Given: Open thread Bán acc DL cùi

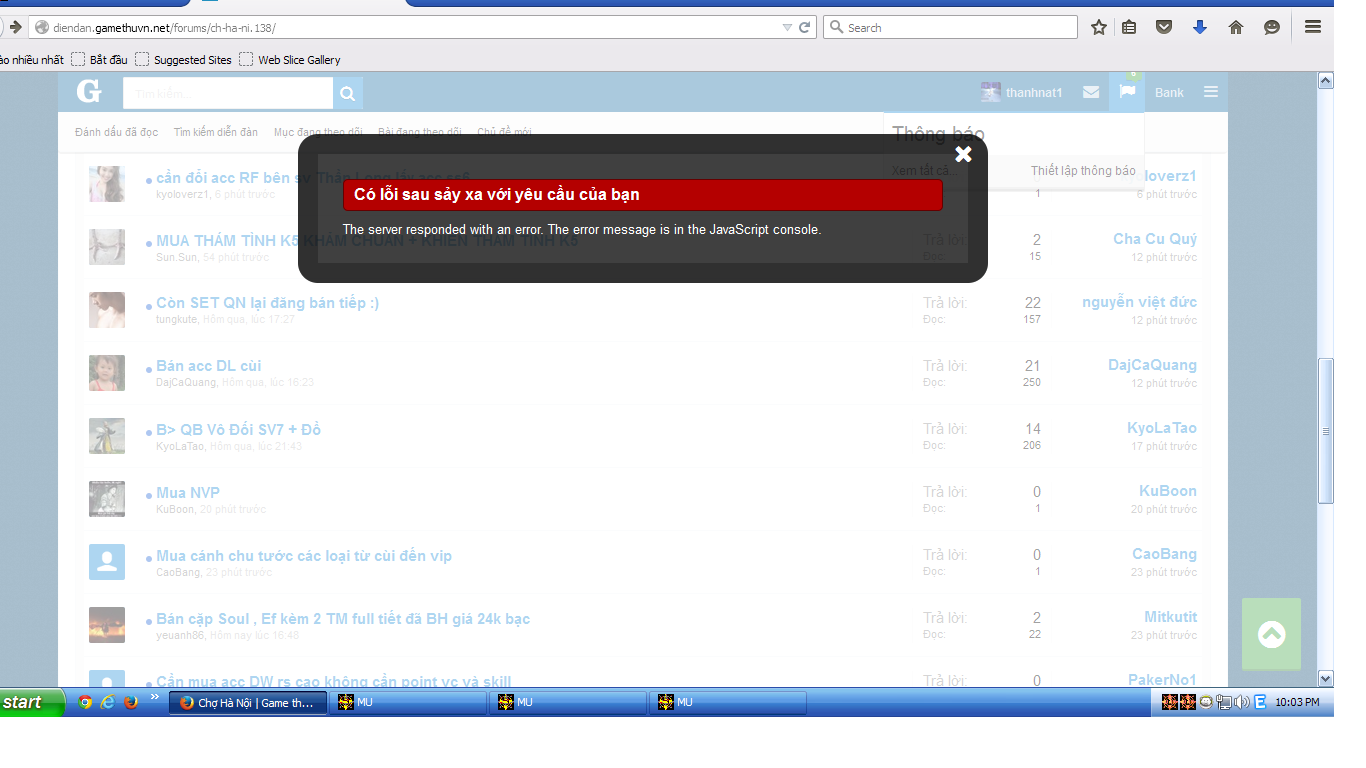Looking at the screenshot, I should [x=209, y=366].
